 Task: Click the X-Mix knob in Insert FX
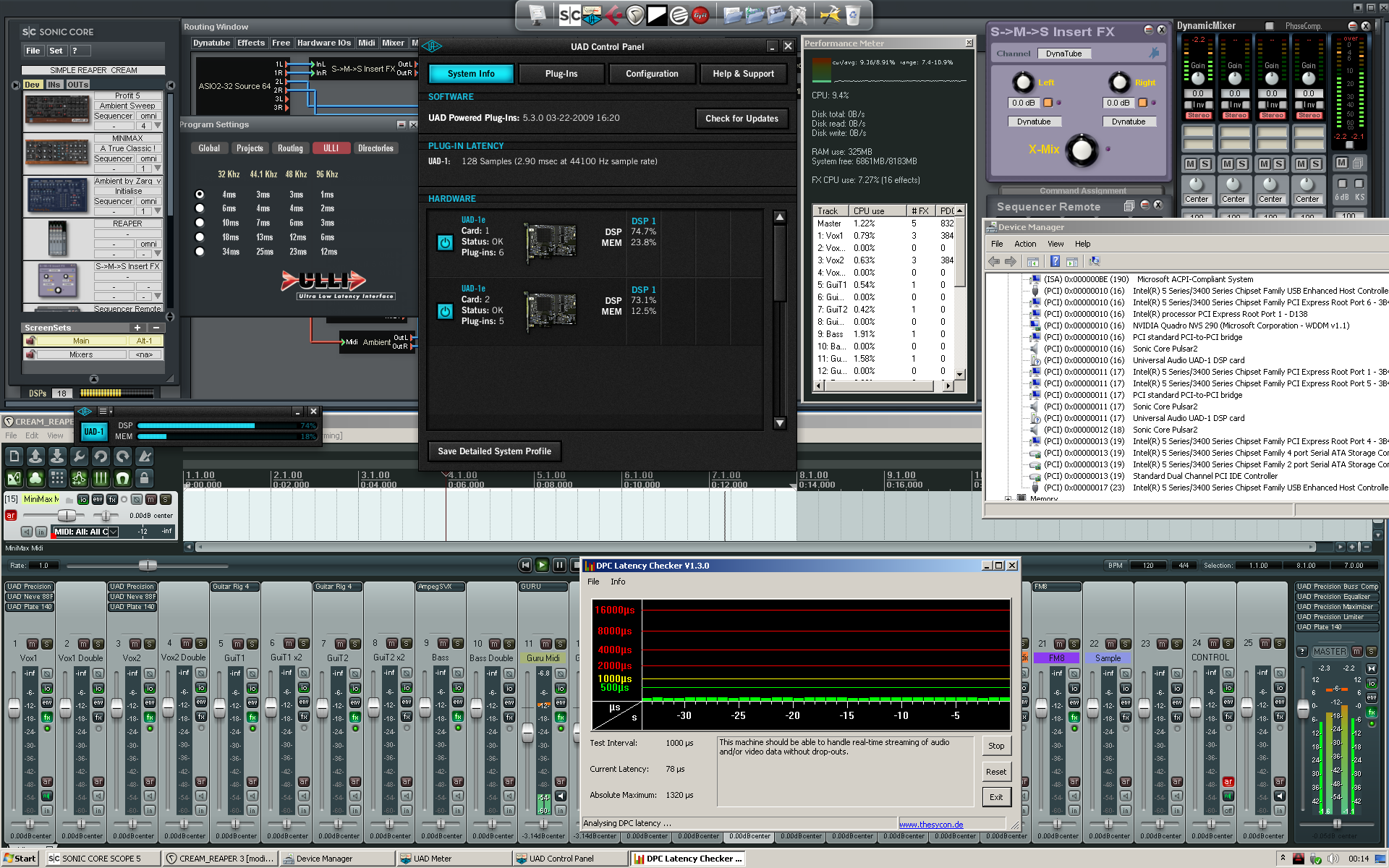click(x=1082, y=150)
